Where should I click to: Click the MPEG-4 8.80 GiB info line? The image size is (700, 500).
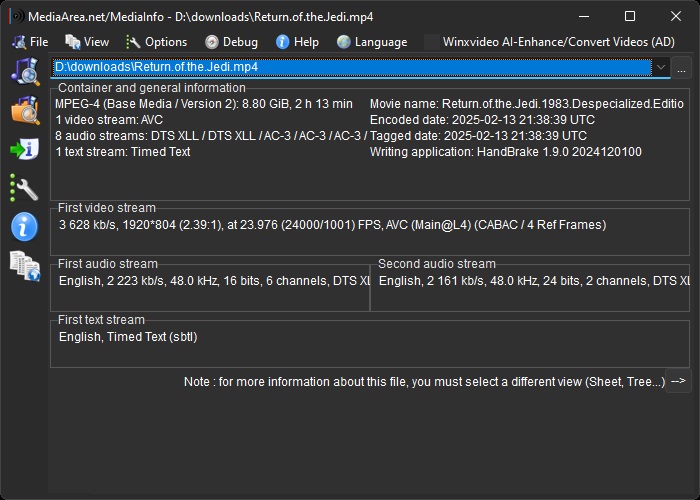[204, 104]
